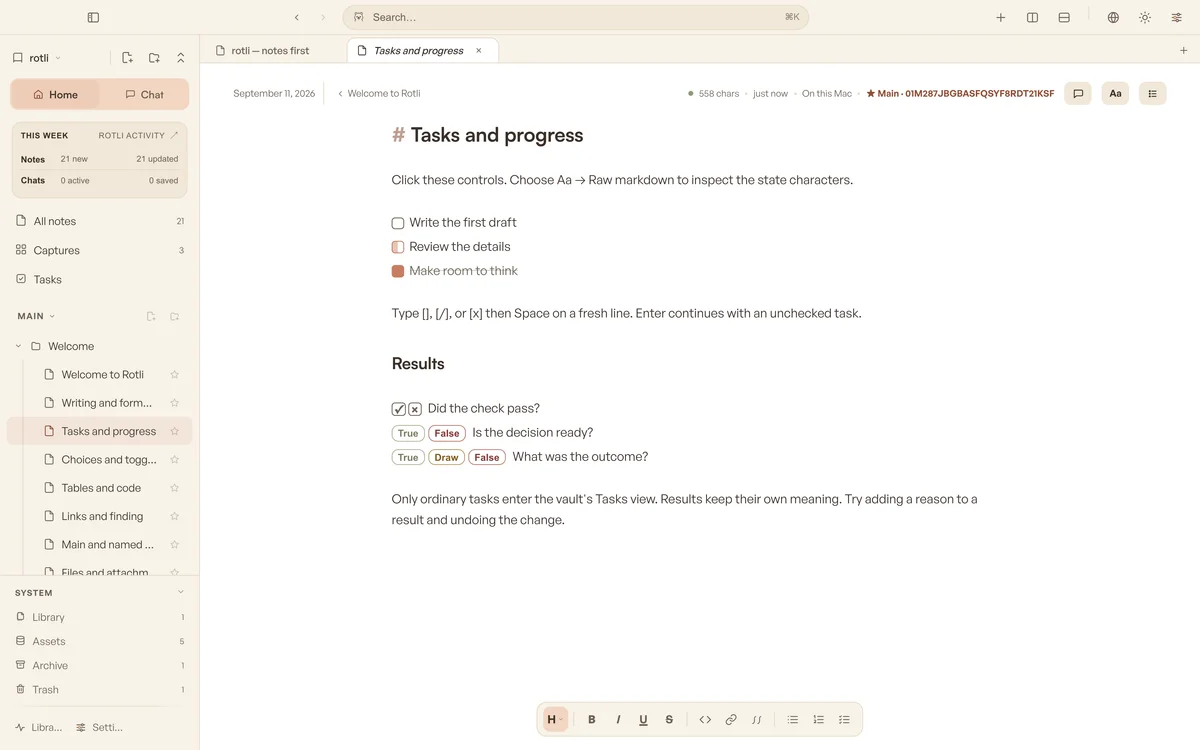The image size is (1200, 750).
Task: Close the Tasks and progress tab
Action: (479, 50)
